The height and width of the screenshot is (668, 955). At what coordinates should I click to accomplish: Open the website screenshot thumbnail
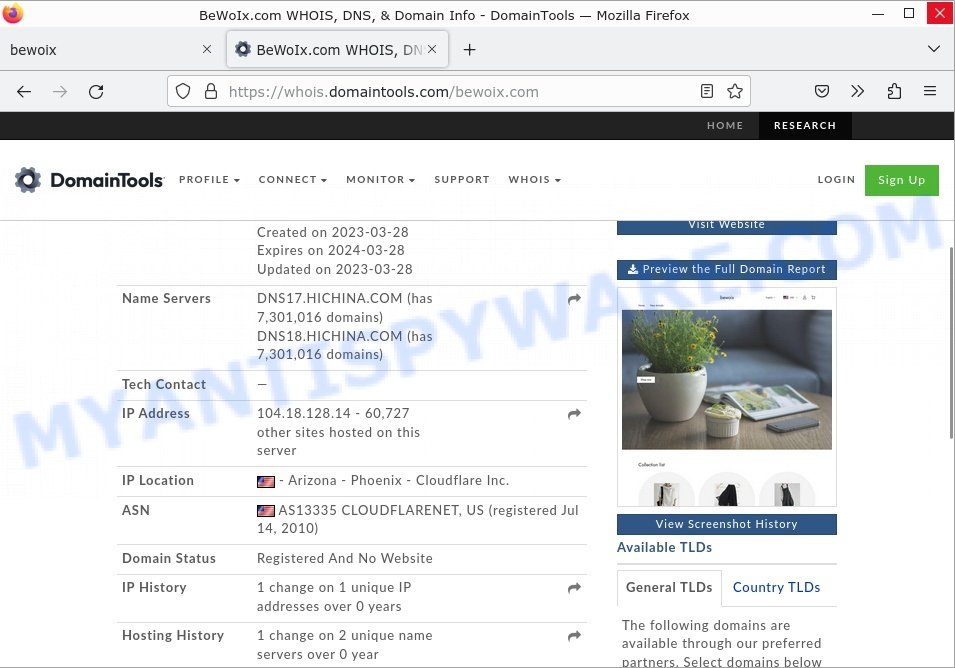(x=727, y=397)
